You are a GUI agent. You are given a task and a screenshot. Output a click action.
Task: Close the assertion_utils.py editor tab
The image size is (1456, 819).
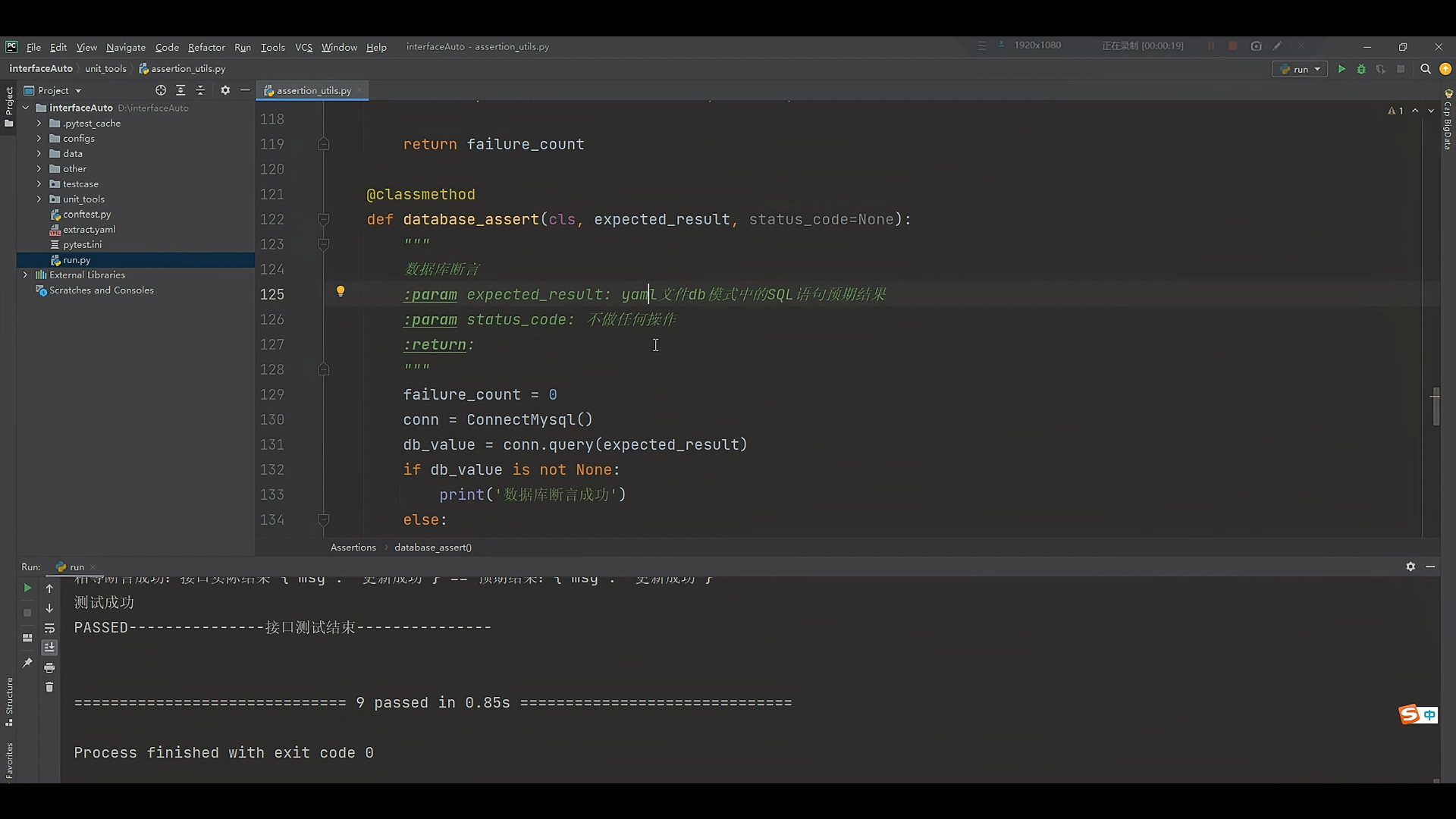[x=361, y=90]
